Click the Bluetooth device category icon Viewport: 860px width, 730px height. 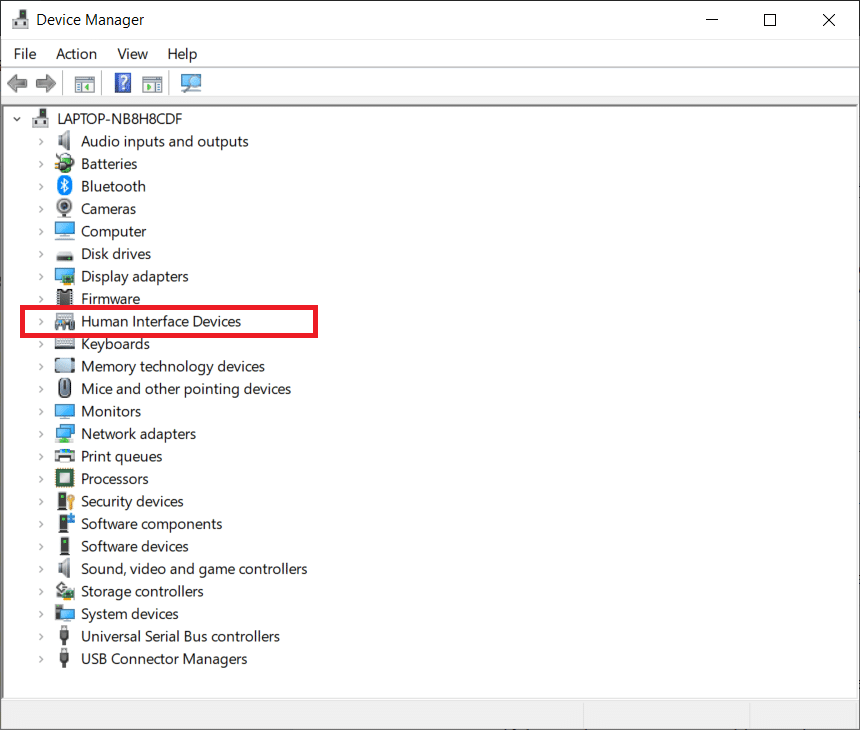click(x=65, y=186)
